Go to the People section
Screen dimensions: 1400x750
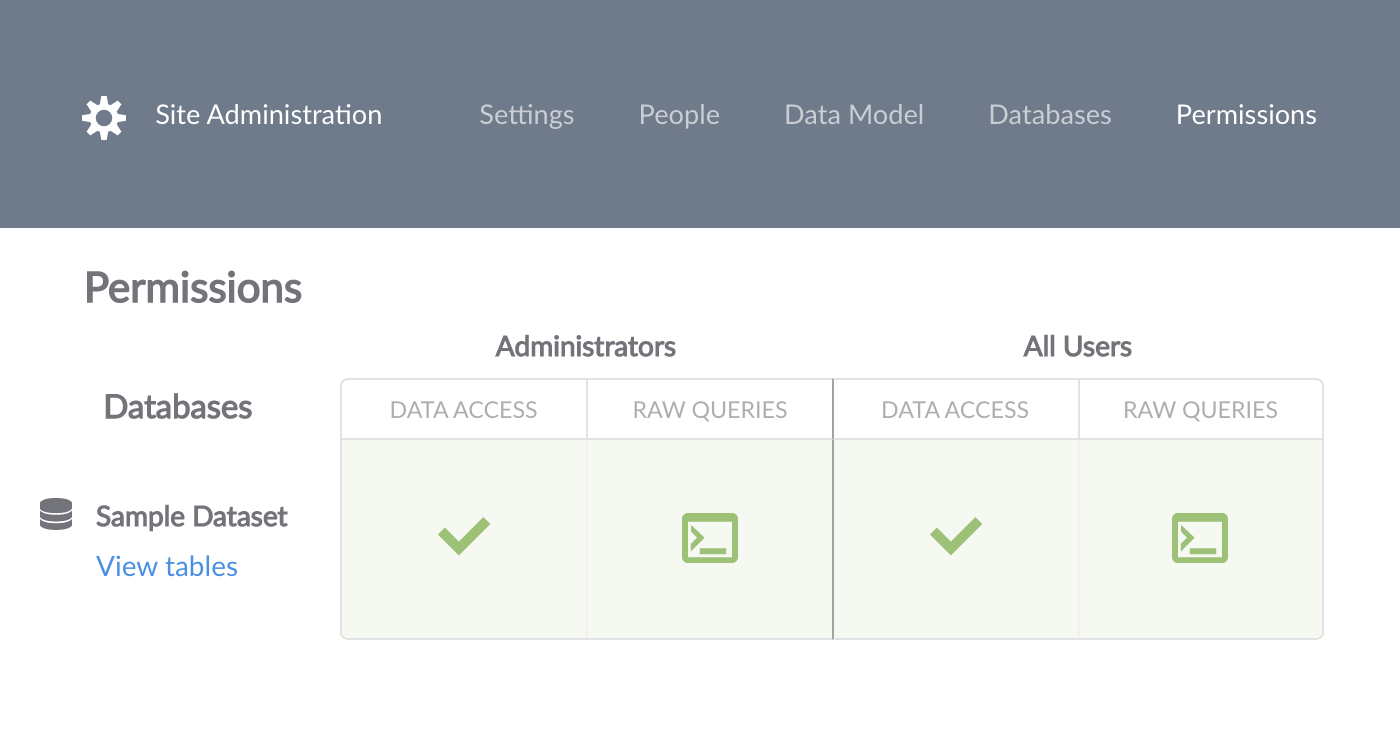pyautogui.click(x=679, y=115)
